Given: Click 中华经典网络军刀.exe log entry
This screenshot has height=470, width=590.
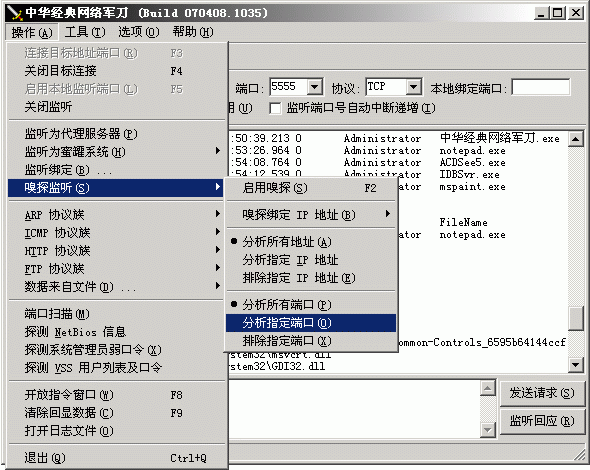Looking at the screenshot, I should (x=500, y=138).
